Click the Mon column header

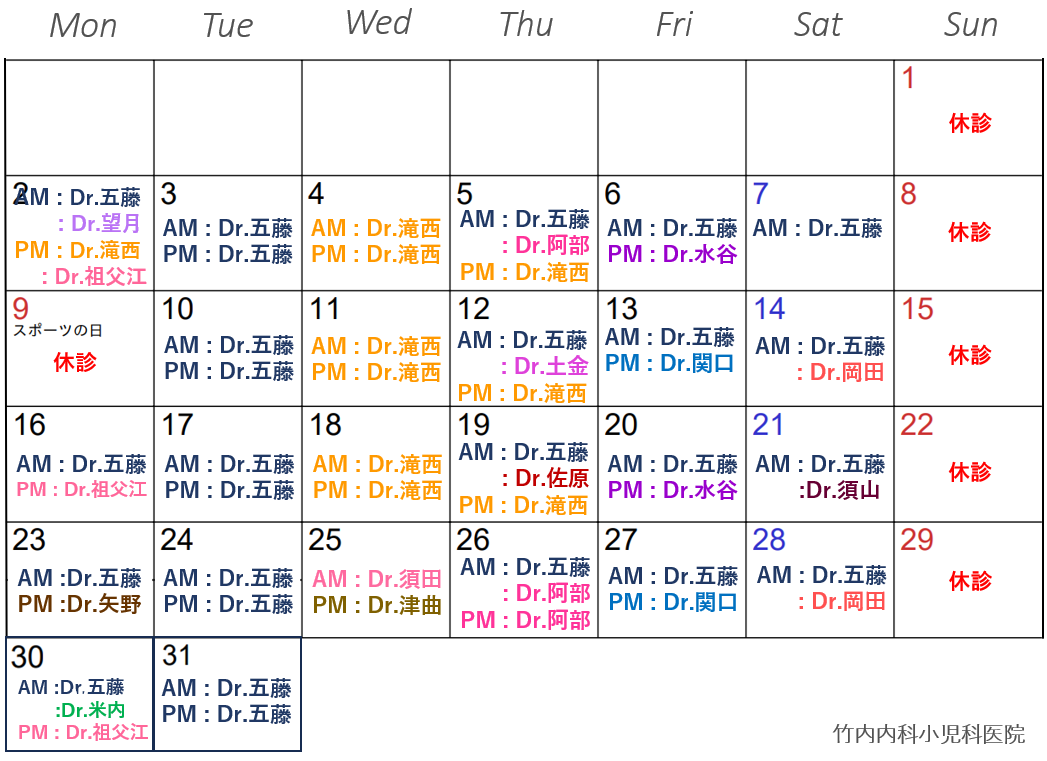click(x=83, y=27)
